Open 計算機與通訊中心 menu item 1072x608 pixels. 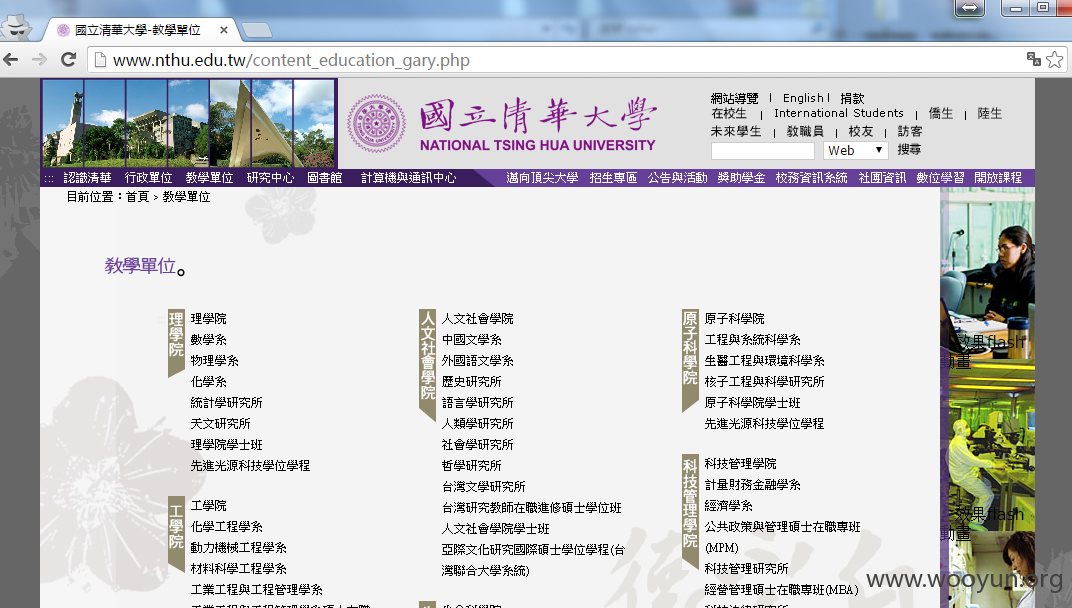coord(408,178)
